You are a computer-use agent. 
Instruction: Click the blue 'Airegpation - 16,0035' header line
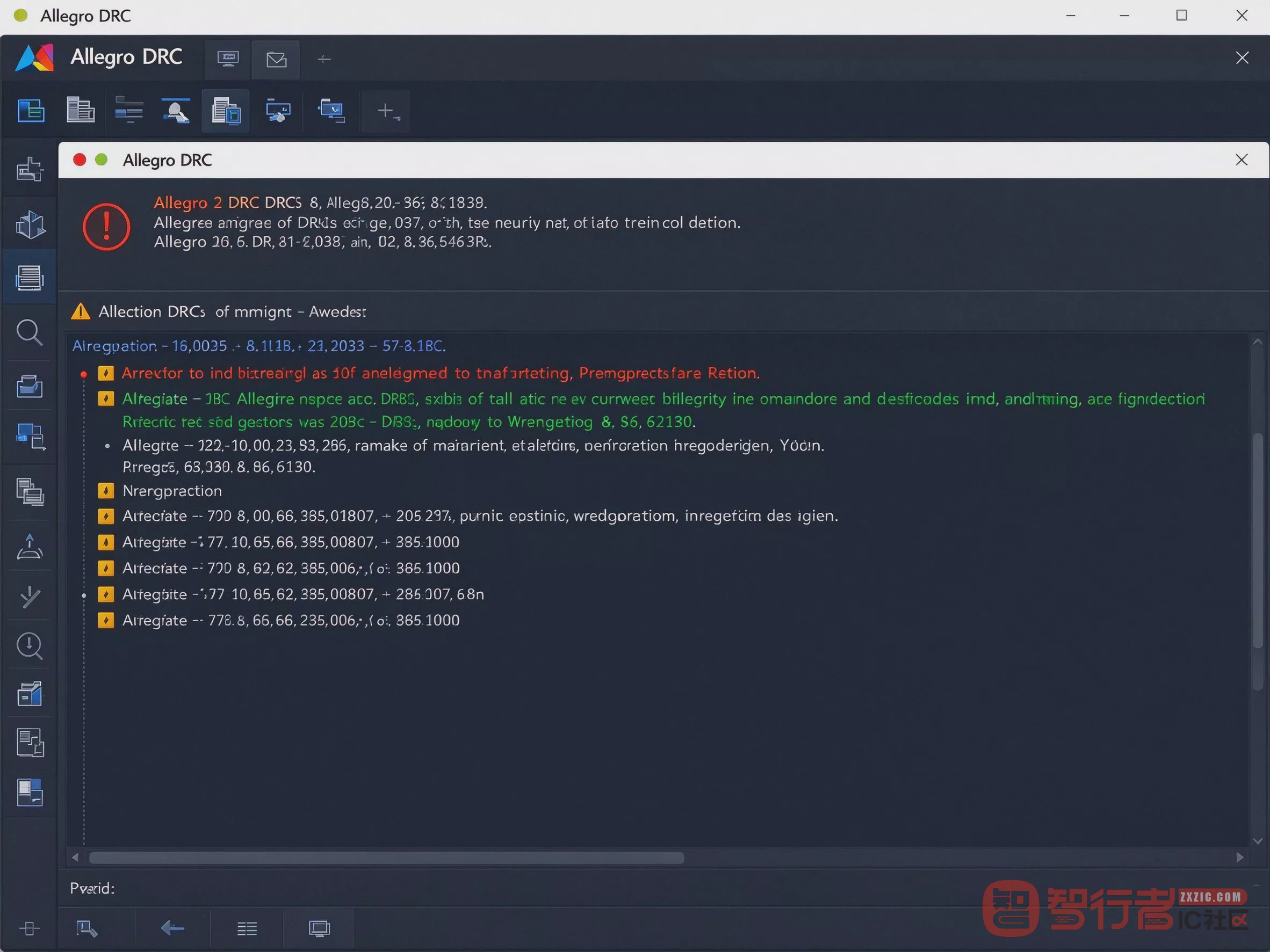259,346
